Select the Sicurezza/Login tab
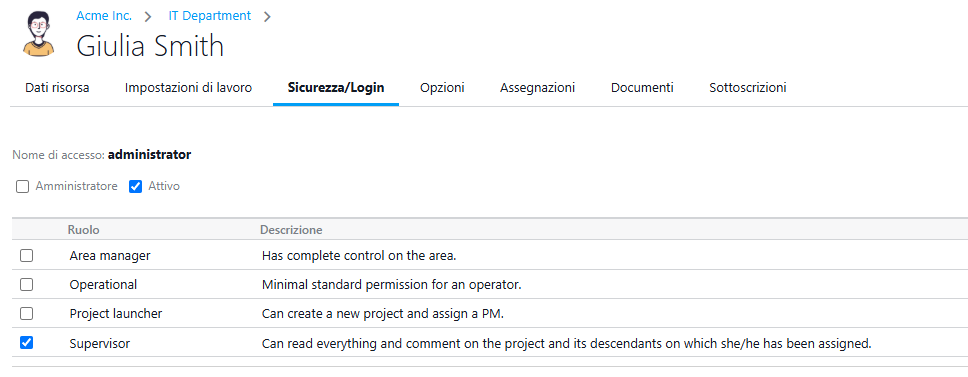Image resolution: width=968 pixels, height=377 pixels. point(336,88)
